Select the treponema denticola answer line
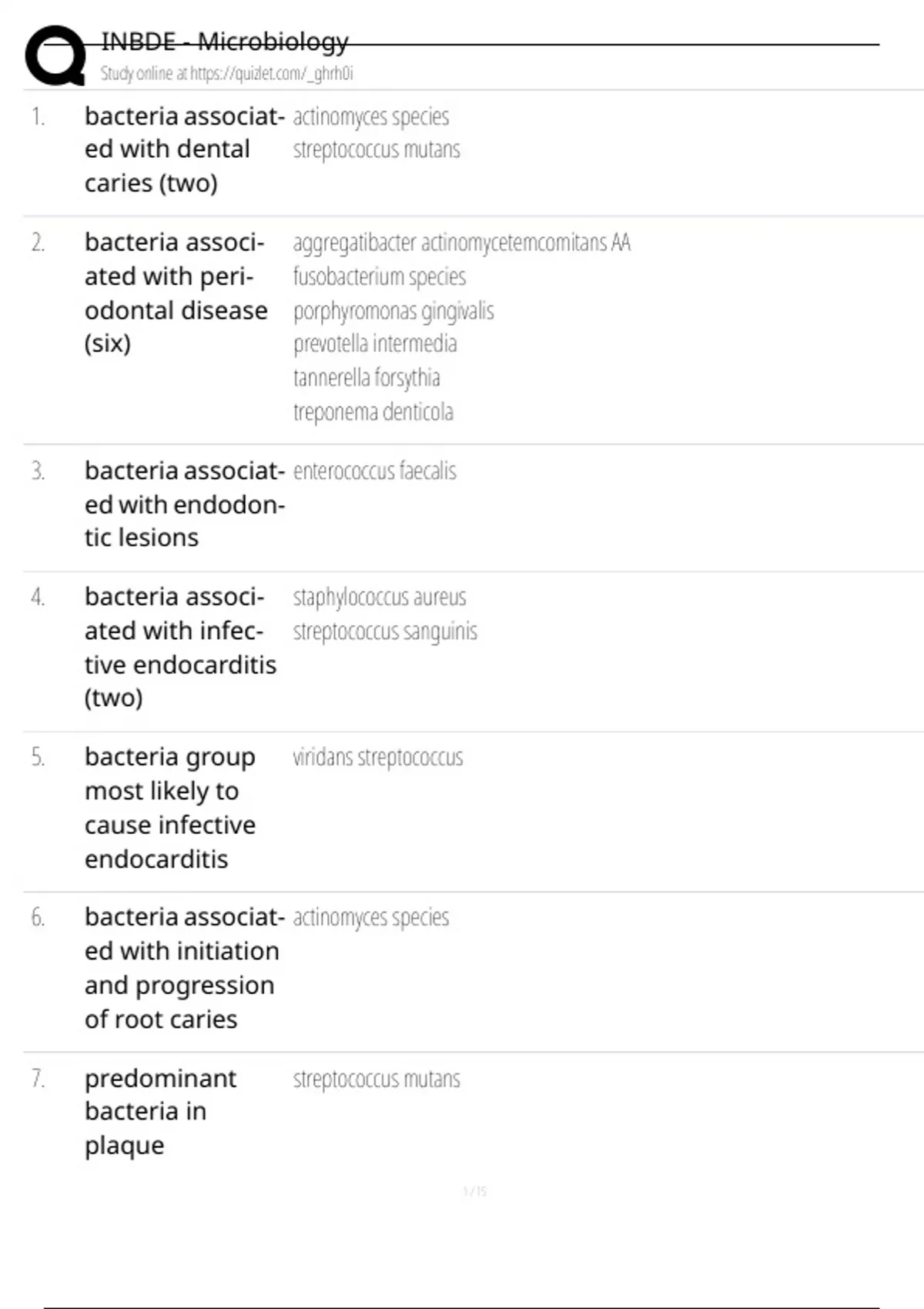Screen dimensions: 924x1309 [373, 412]
